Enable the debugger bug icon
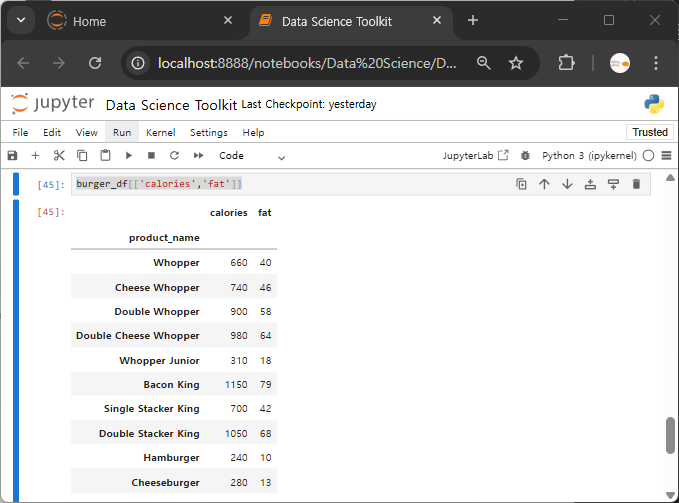The width and height of the screenshot is (679, 503). coord(525,155)
